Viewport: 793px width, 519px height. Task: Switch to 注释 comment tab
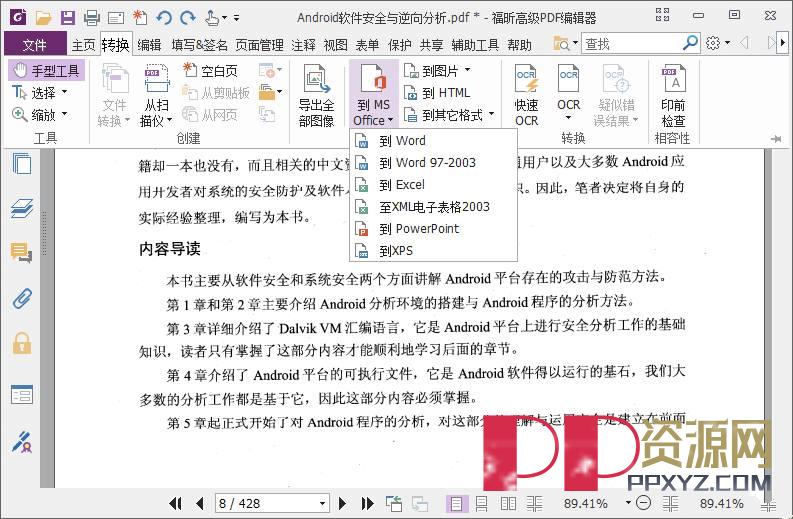303,45
